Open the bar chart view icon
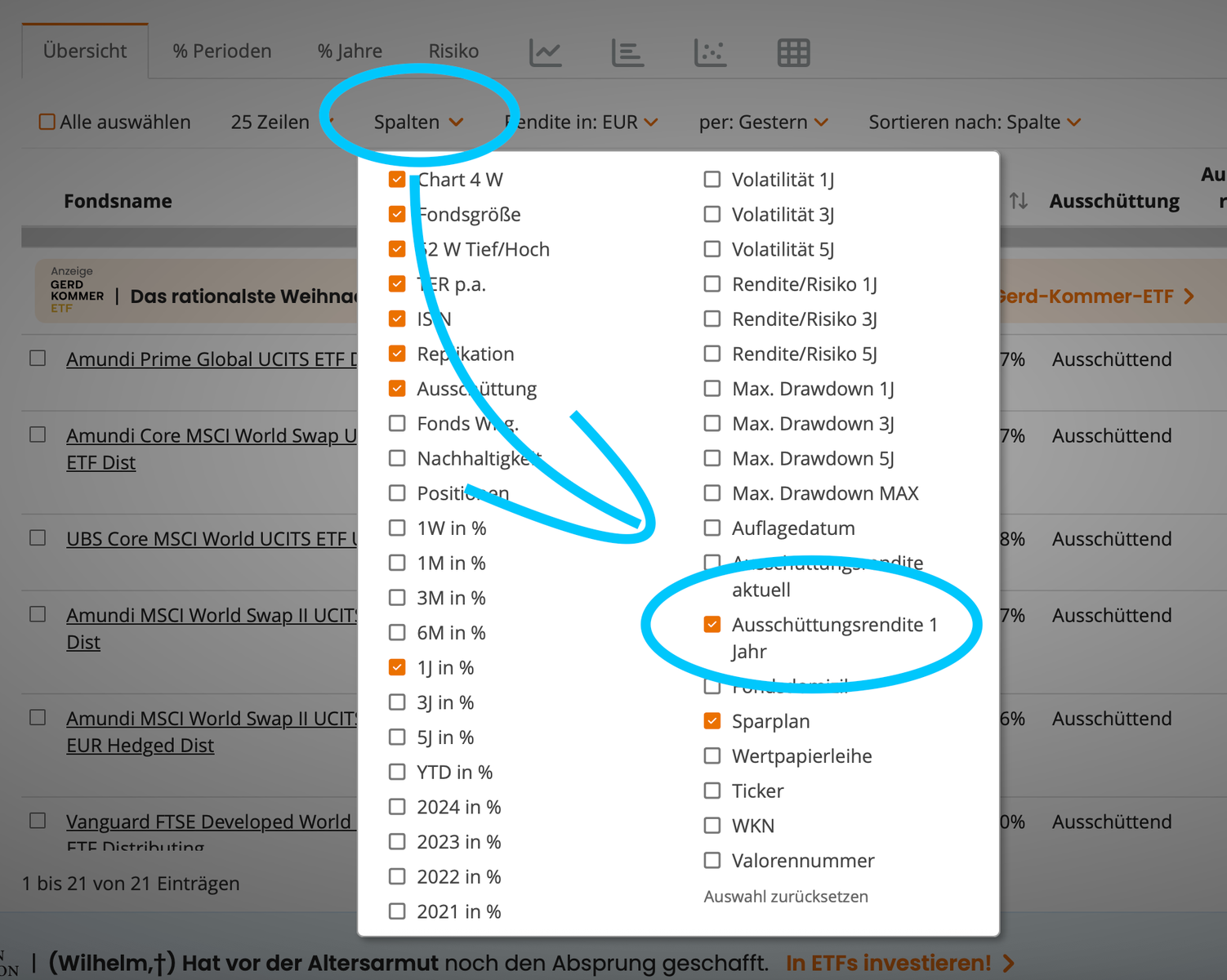1227x980 pixels. (x=627, y=52)
